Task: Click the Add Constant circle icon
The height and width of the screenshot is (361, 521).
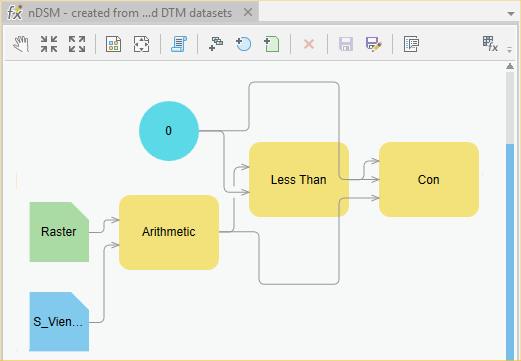Action: (x=243, y=44)
